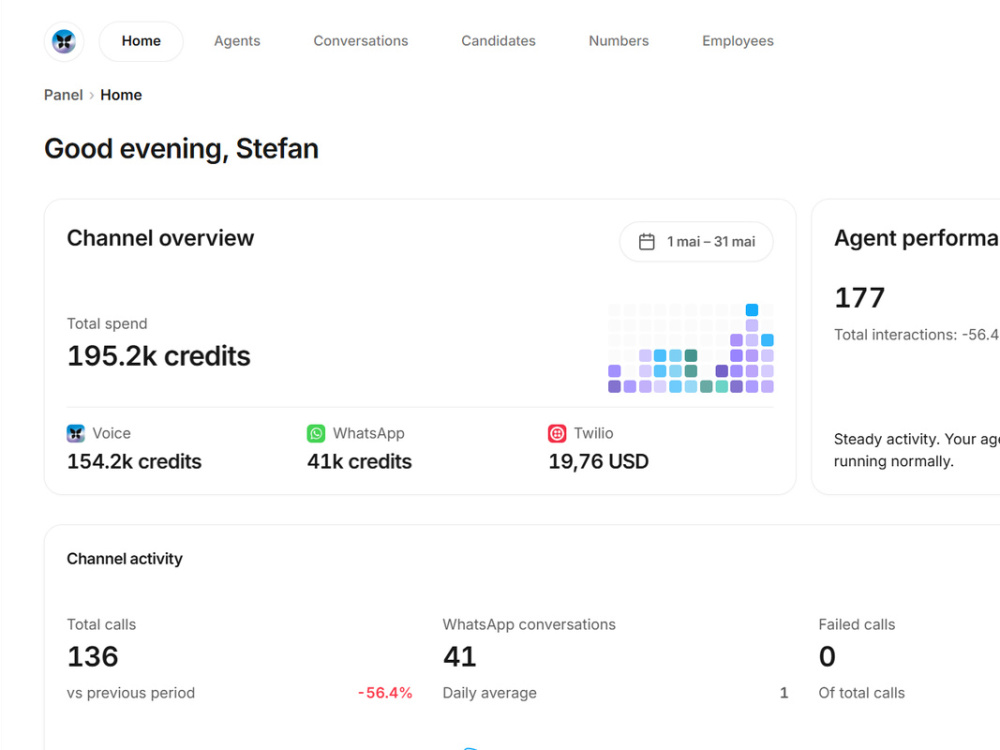Click the 177 agent performance number
This screenshot has height=750, width=1000.
click(x=860, y=298)
